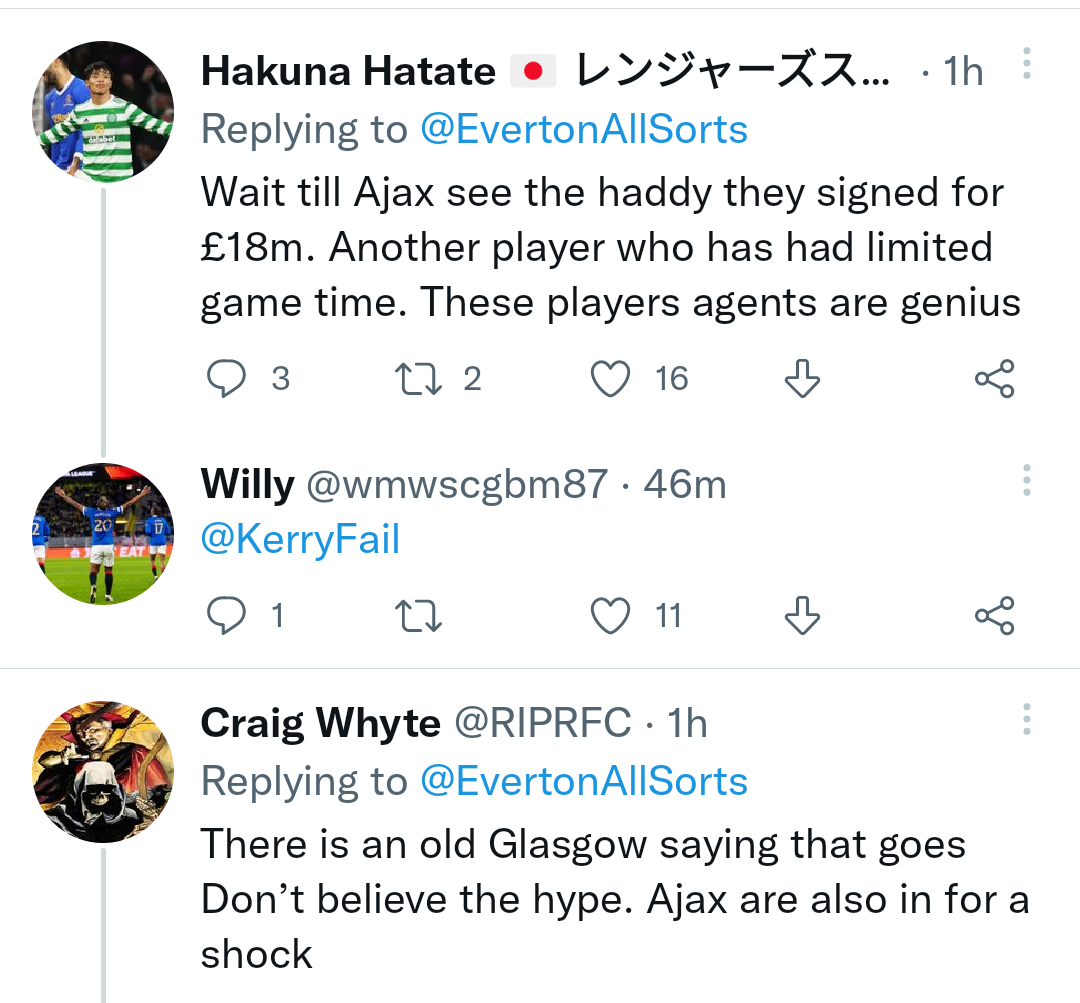Open @EvertonAllSorts link in Hakuna Hatate's reply
This screenshot has height=1003, width=1080.
click(x=583, y=129)
